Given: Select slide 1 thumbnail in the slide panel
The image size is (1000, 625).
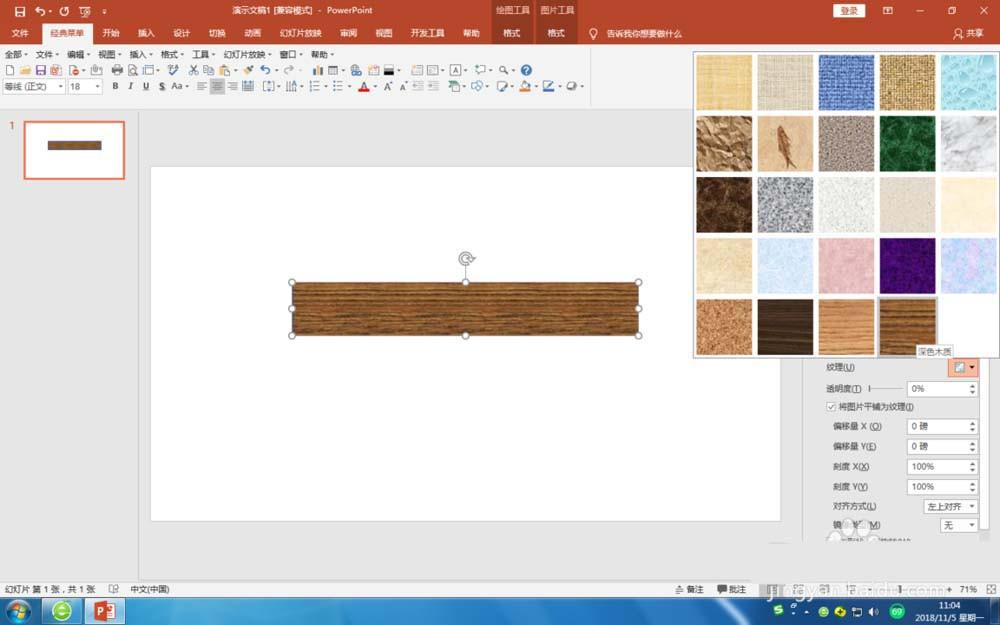Looking at the screenshot, I should coord(74,150).
